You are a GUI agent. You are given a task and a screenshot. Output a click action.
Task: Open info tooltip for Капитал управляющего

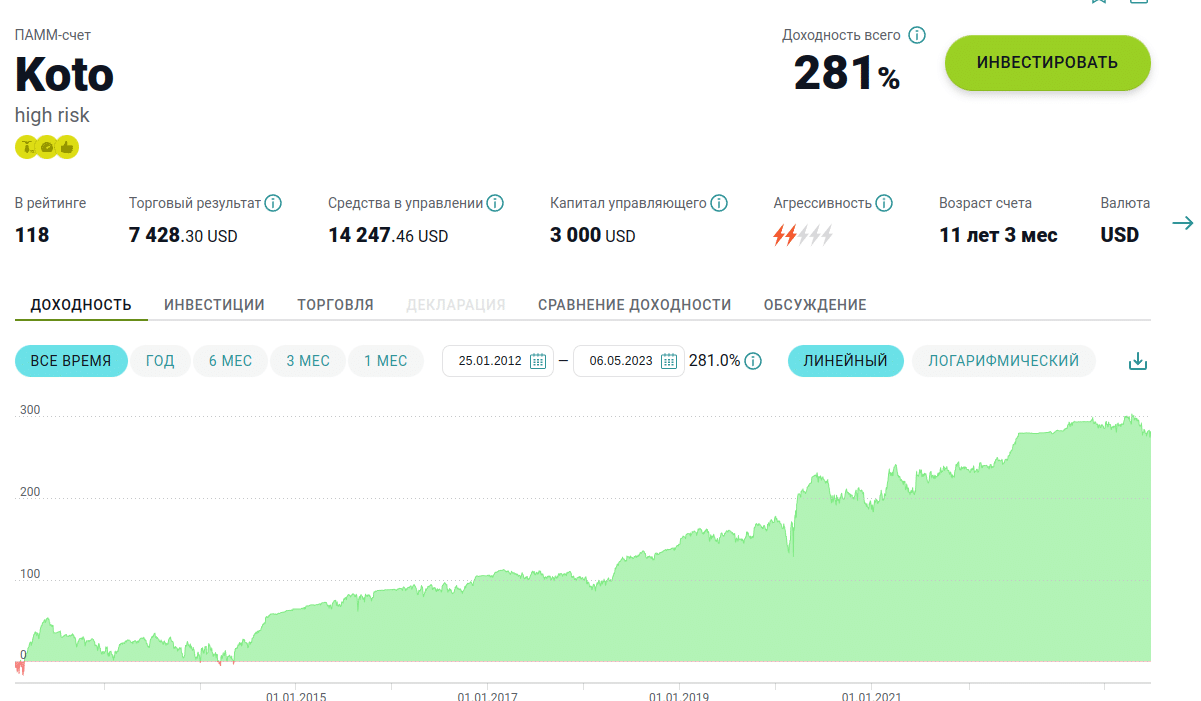(x=718, y=203)
